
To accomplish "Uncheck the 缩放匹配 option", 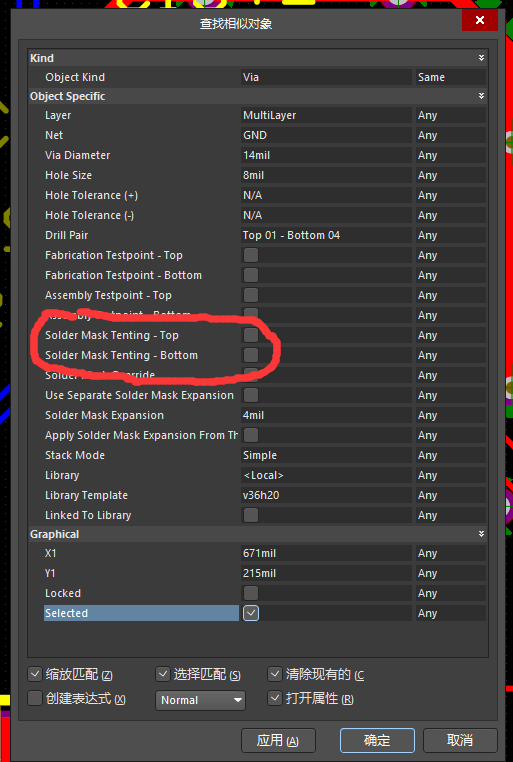I will tap(35, 674).
